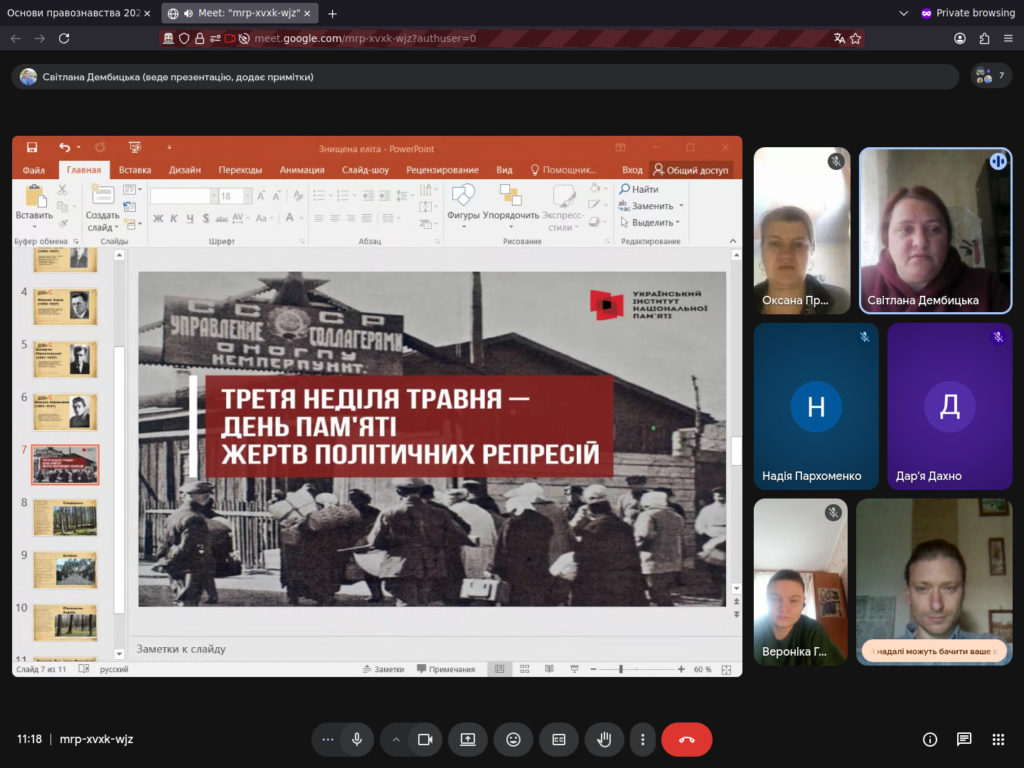
Task: Open the chat with everyone panel
Action: click(x=964, y=739)
